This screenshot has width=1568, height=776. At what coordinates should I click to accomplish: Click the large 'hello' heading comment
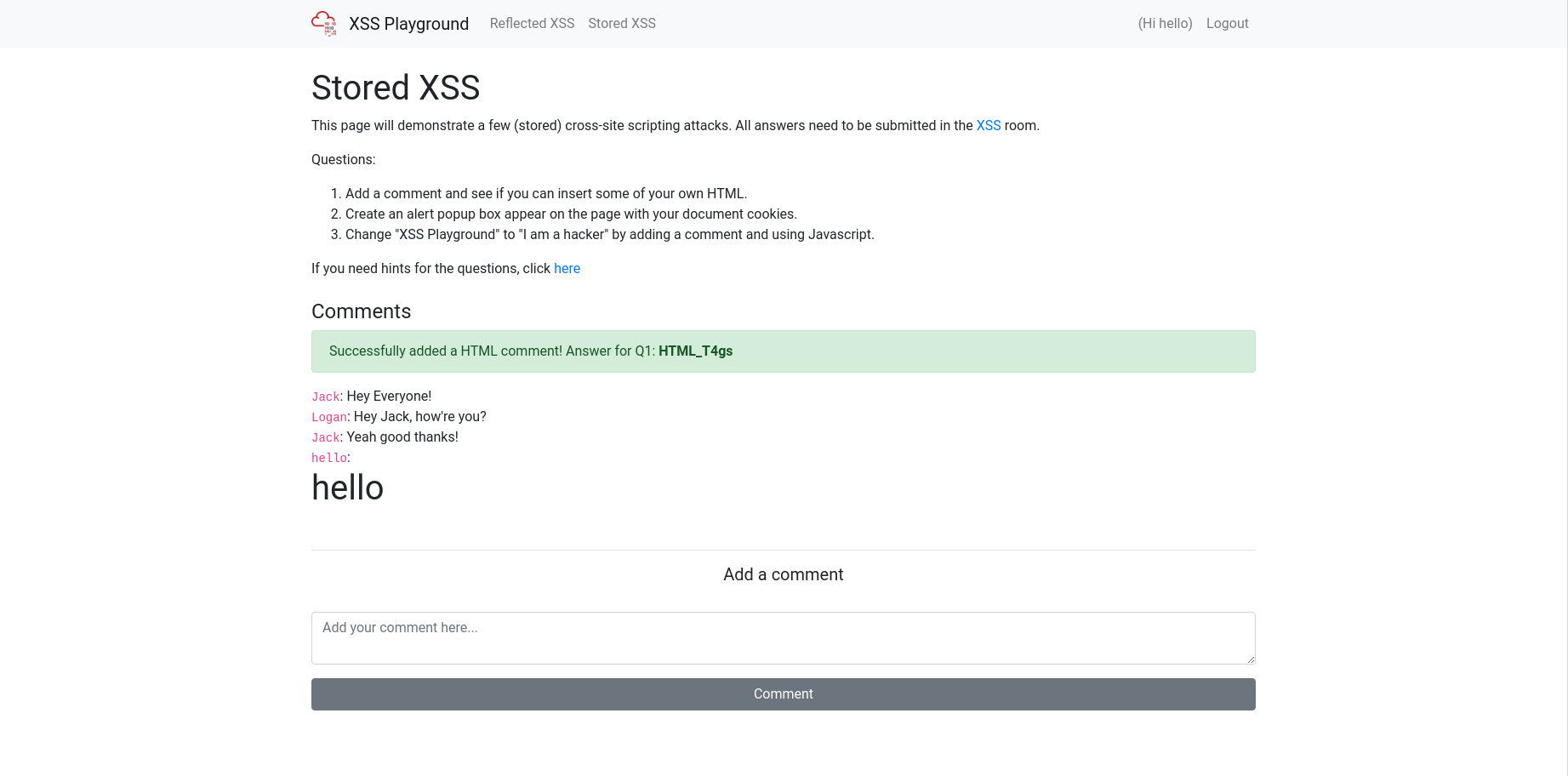(x=348, y=488)
